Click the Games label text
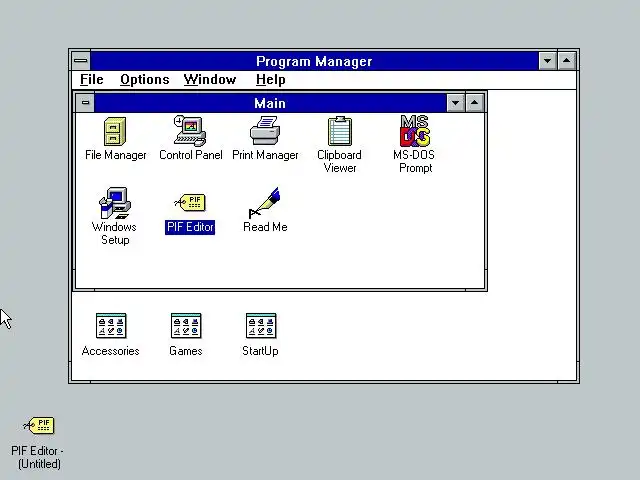 tap(186, 351)
